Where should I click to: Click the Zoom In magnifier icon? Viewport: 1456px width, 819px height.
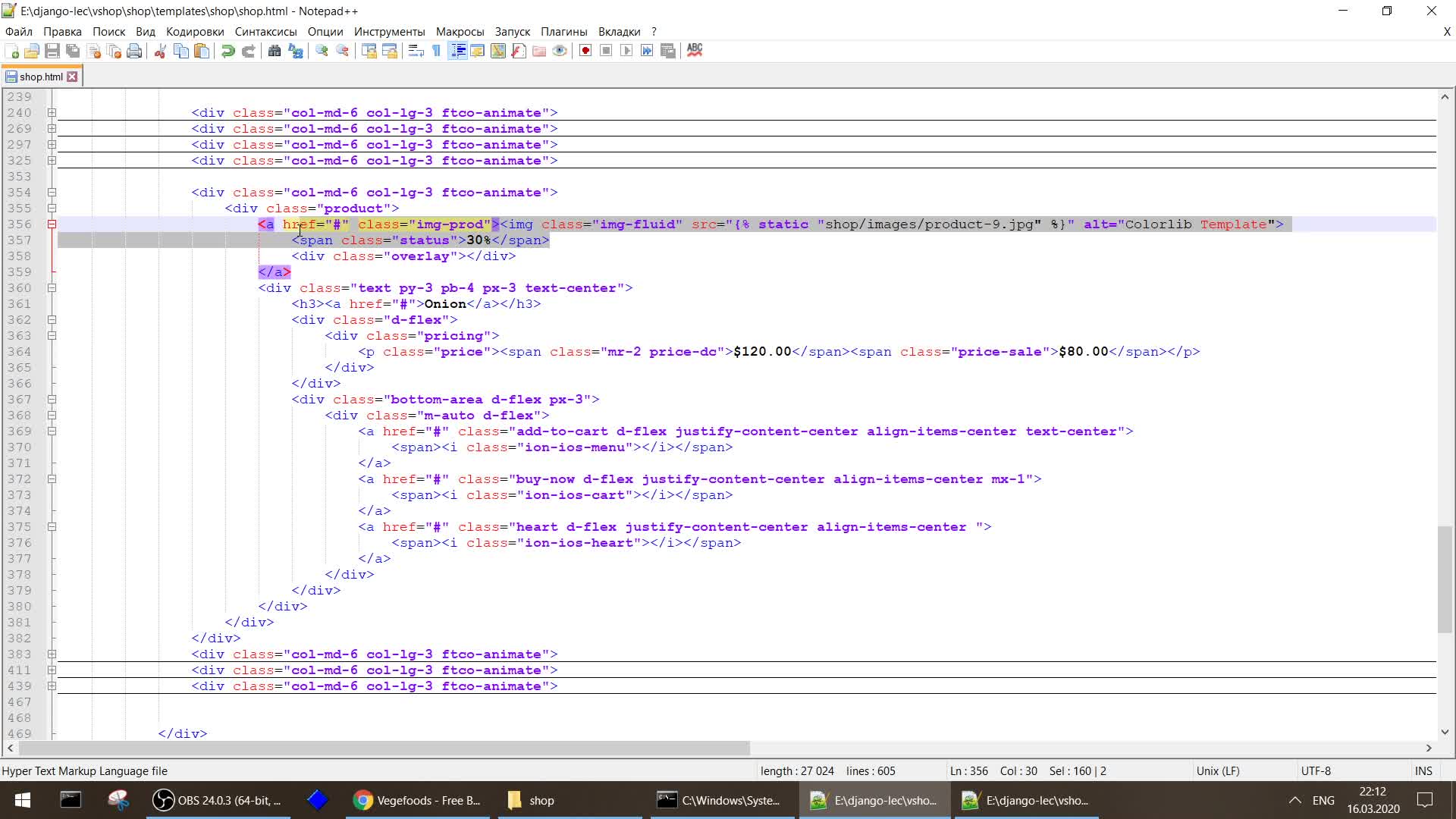[x=322, y=51]
